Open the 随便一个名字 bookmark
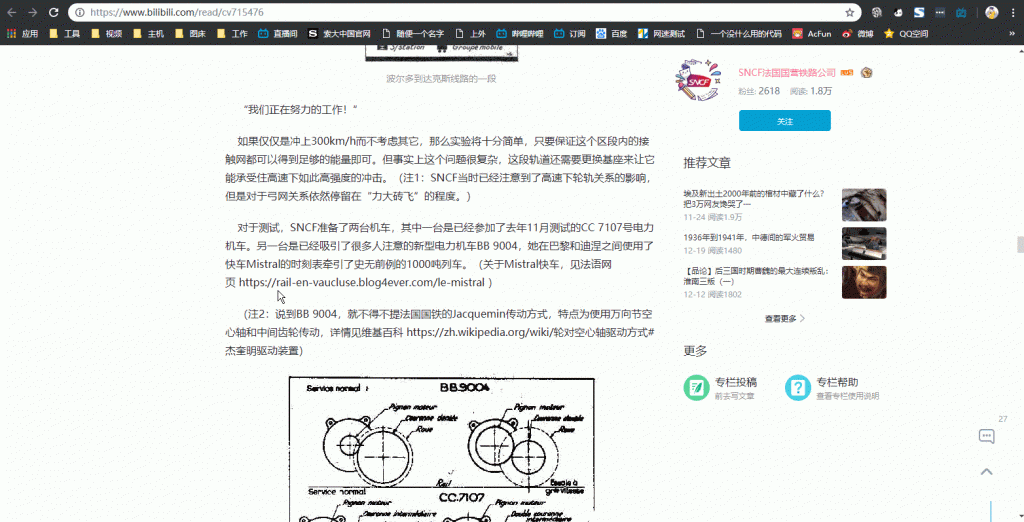This screenshot has width=1024, height=522. tap(413, 33)
